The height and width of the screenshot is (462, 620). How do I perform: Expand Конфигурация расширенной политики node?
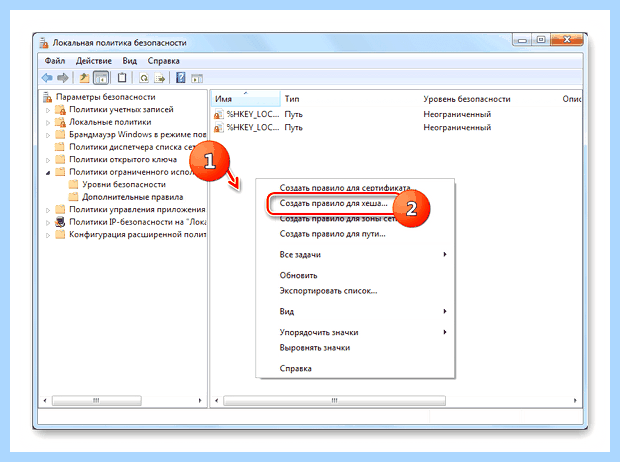click(x=48, y=235)
